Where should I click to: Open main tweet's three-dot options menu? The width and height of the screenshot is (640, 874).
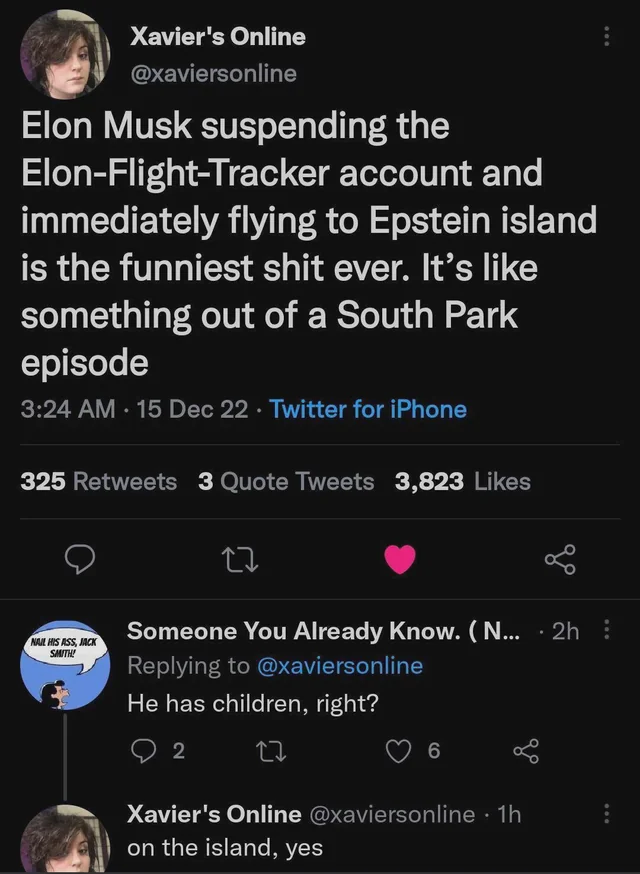[x=607, y=37]
